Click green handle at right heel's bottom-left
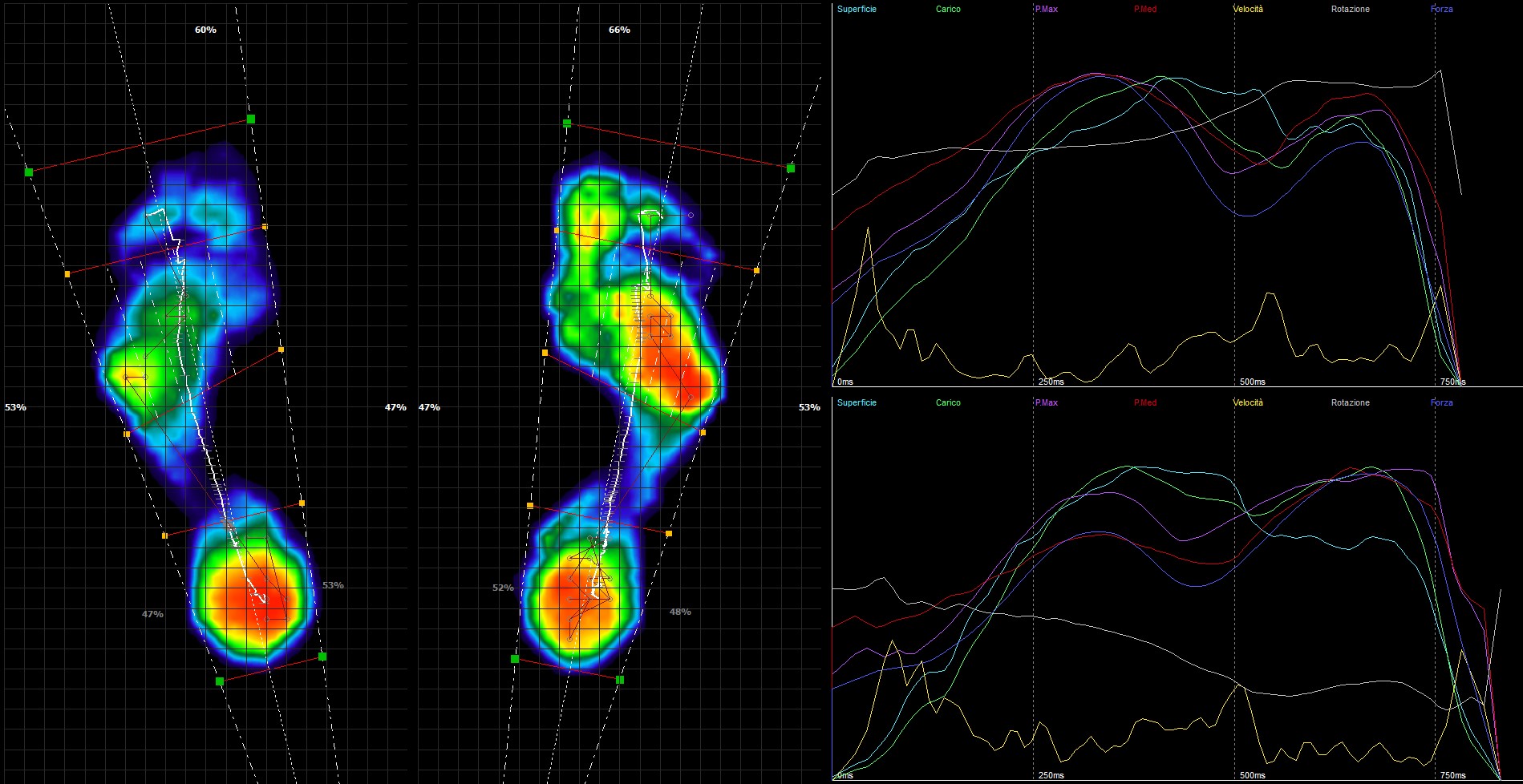 click(x=515, y=659)
